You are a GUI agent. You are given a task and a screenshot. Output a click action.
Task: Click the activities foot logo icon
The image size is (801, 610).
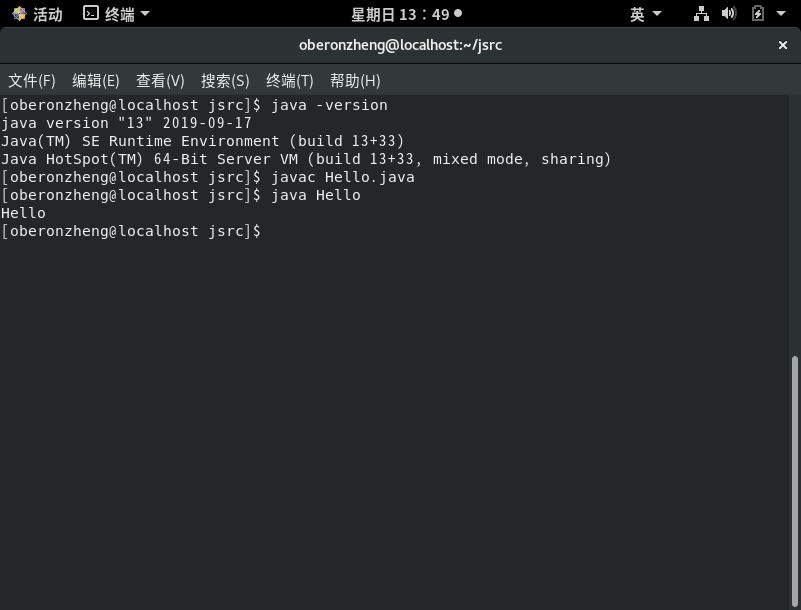point(19,14)
